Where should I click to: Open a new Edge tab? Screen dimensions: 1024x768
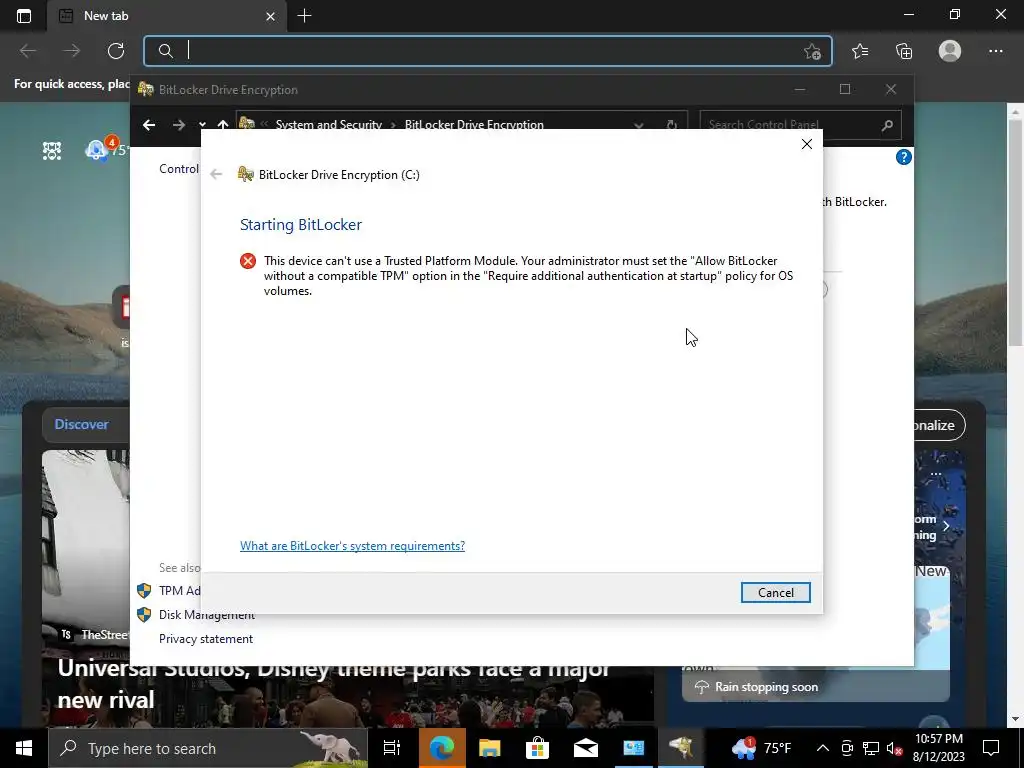pyautogui.click(x=304, y=16)
